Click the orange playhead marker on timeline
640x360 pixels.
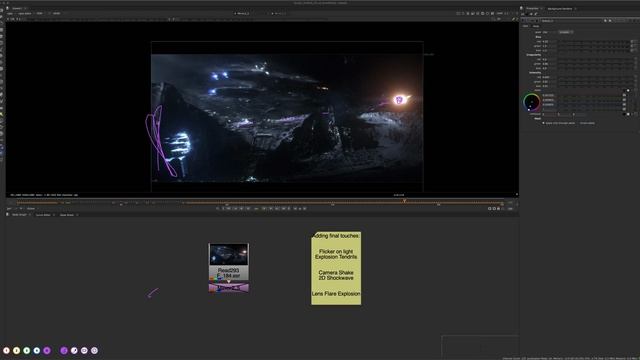[x=404, y=200]
